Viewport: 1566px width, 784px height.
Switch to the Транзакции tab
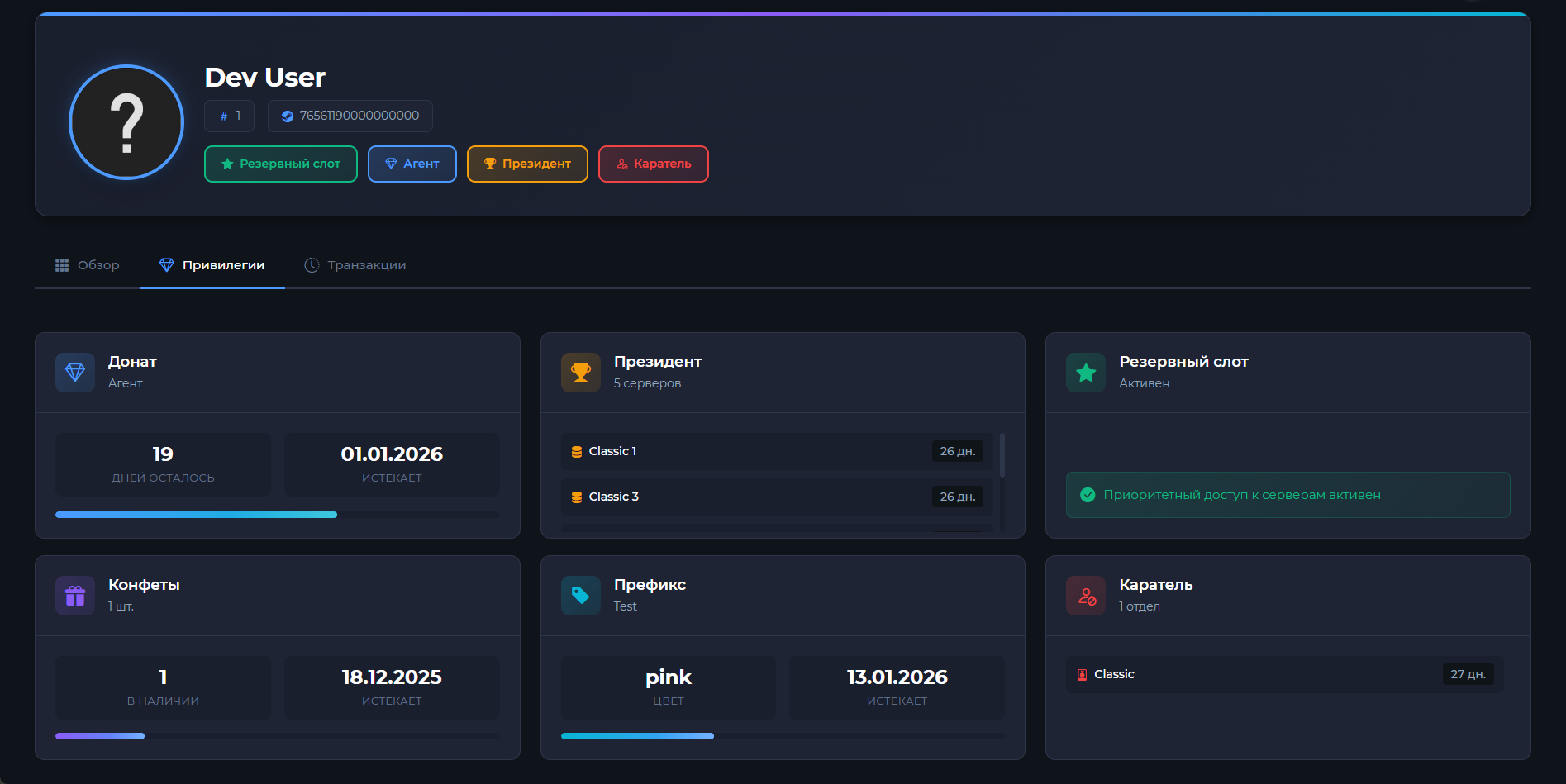click(355, 265)
